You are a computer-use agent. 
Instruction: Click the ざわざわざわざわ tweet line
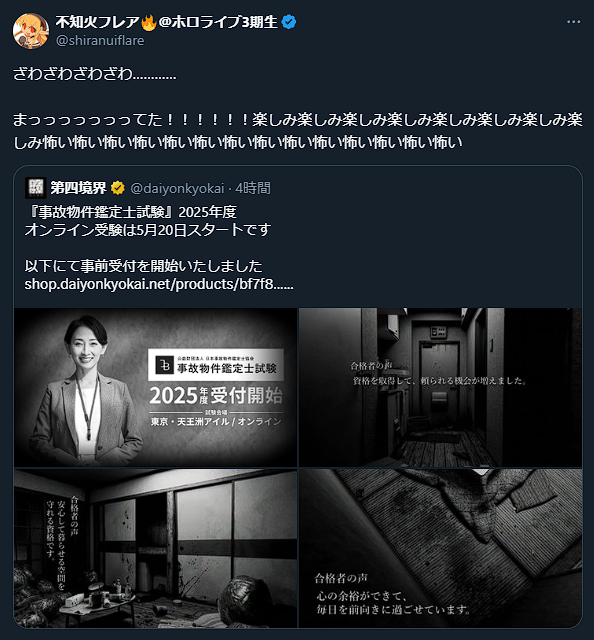pos(94,74)
